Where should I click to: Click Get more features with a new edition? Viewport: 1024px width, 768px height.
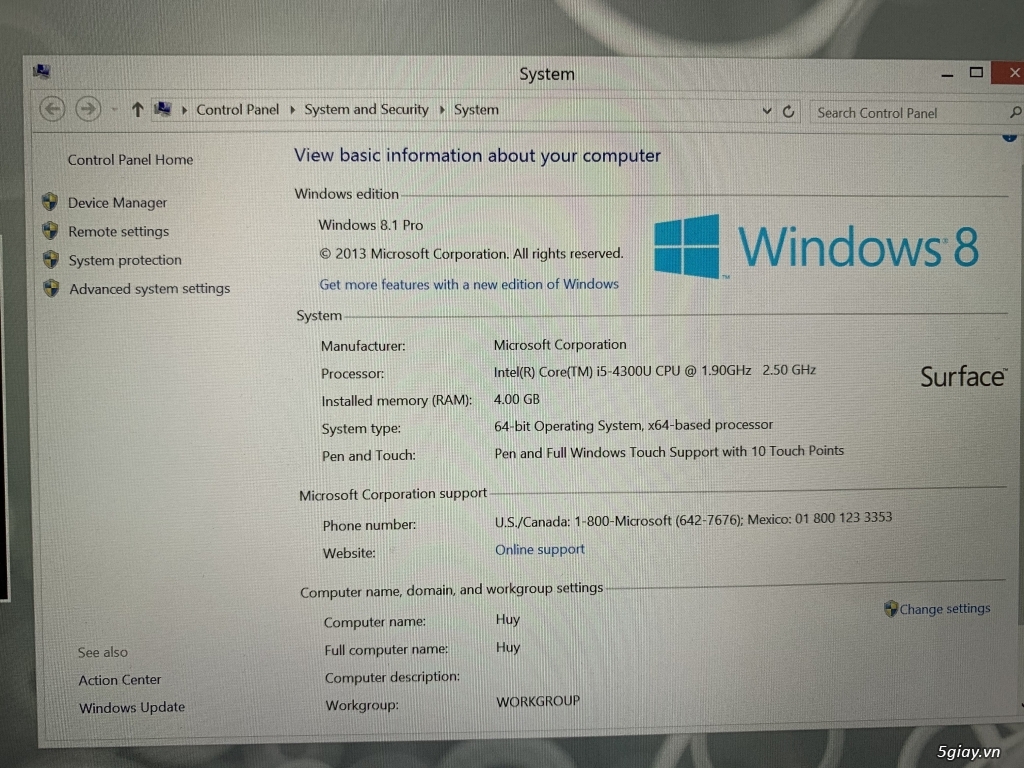point(469,283)
